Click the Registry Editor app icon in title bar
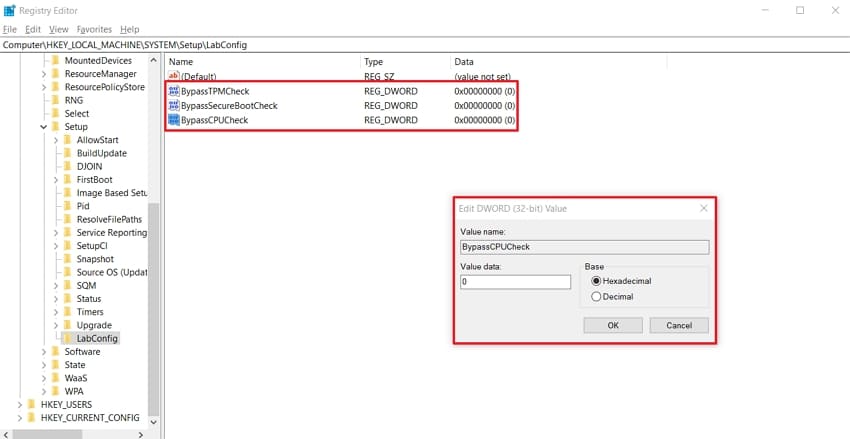850x439 pixels. [x=9, y=10]
